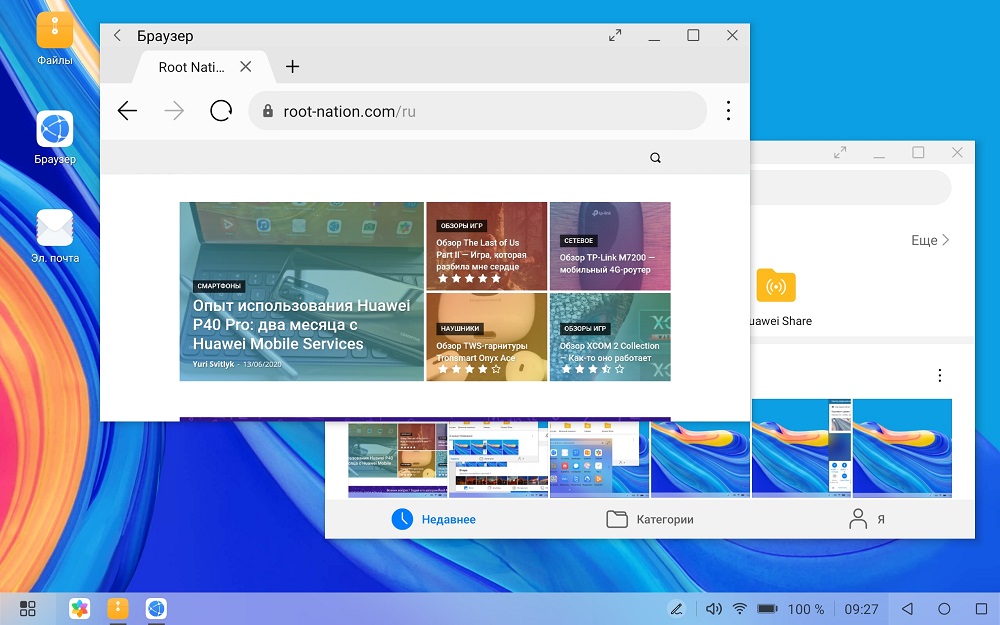Open the TP-Link M7200 review
The height and width of the screenshot is (625, 1000).
pyautogui.click(x=610, y=246)
